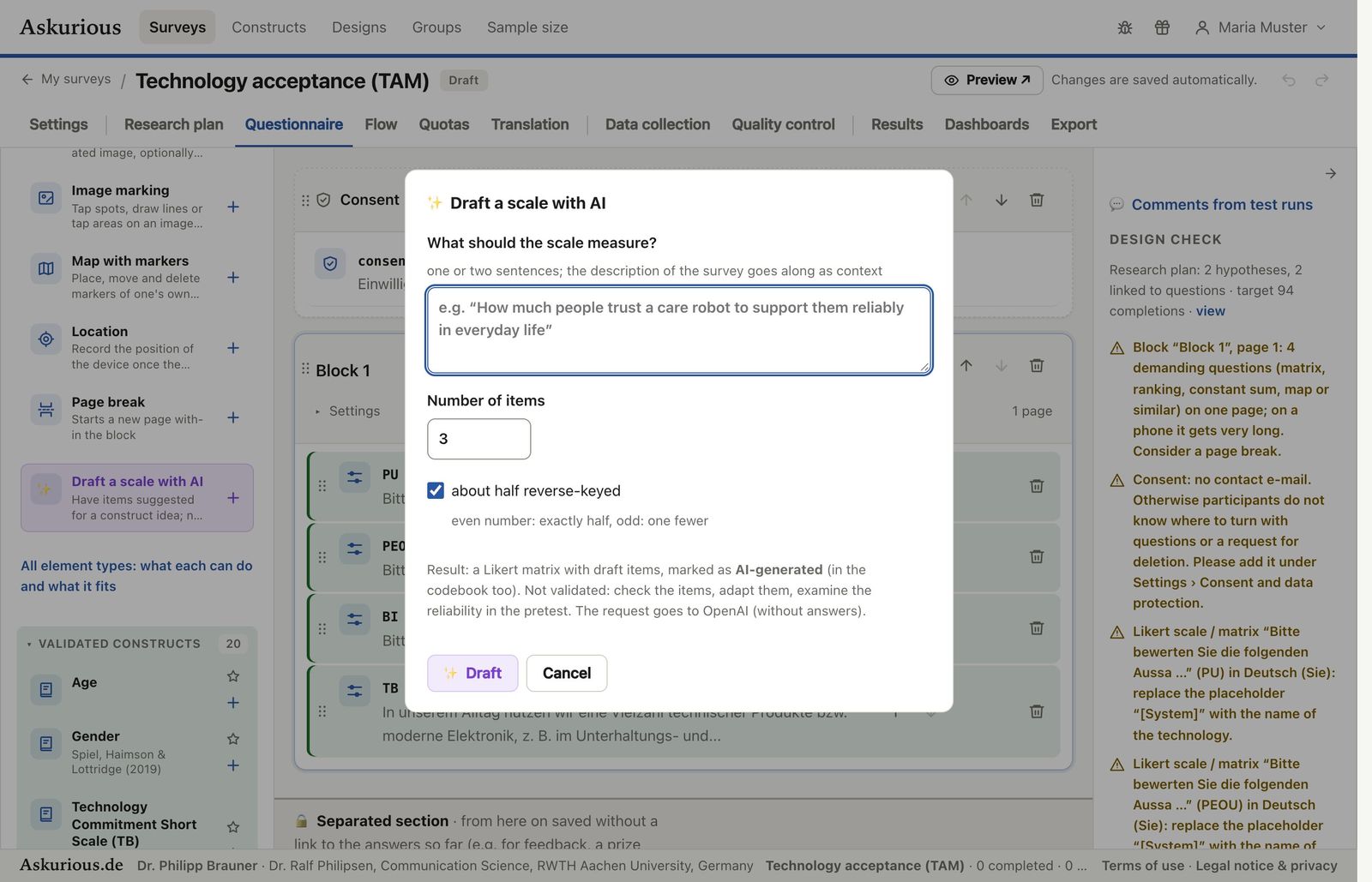
Task: Open the Maria Muster user menu
Action: tap(1261, 27)
